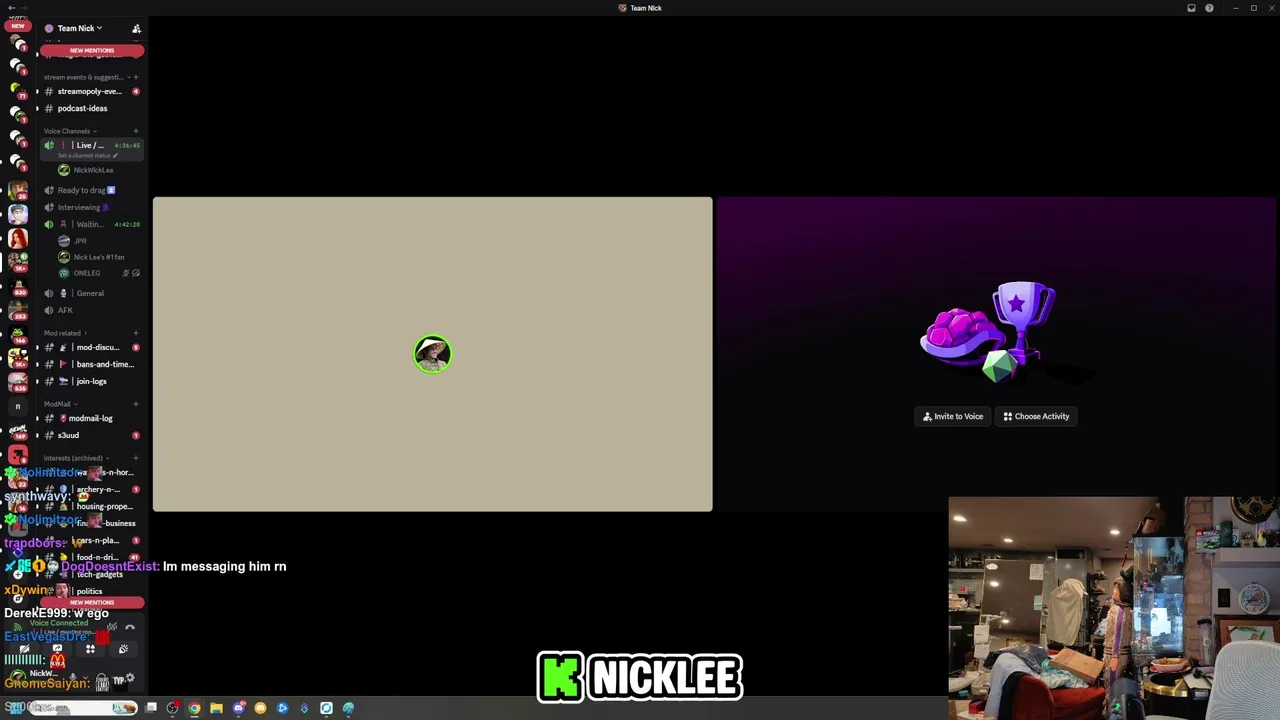Open the tech-gadgets channel
The width and height of the screenshot is (1280, 720).
(x=92, y=574)
